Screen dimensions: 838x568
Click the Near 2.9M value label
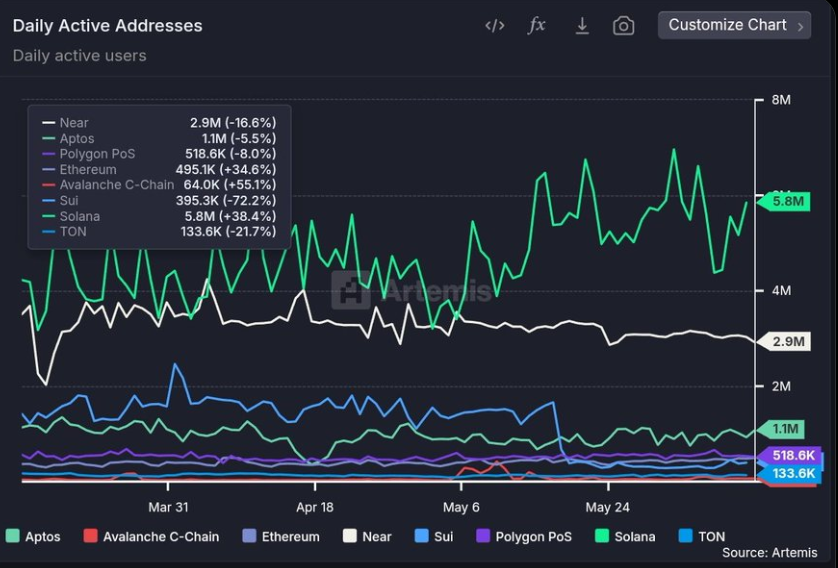click(x=788, y=342)
